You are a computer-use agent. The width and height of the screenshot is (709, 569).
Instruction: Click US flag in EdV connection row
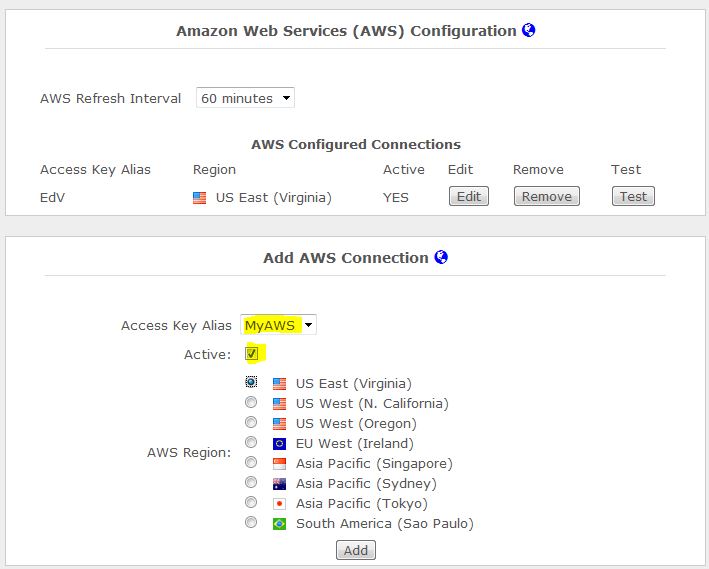coord(199,198)
